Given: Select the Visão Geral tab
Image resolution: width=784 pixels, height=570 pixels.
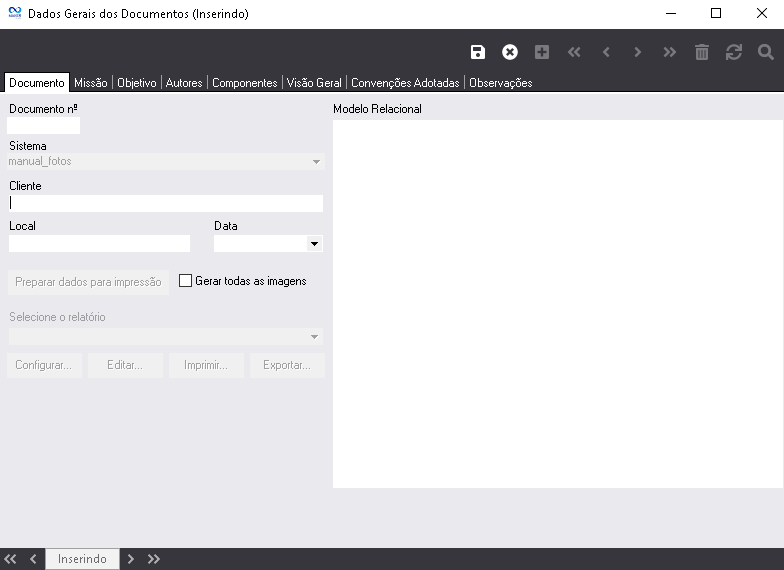Looking at the screenshot, I should click(x=314, y=83).
